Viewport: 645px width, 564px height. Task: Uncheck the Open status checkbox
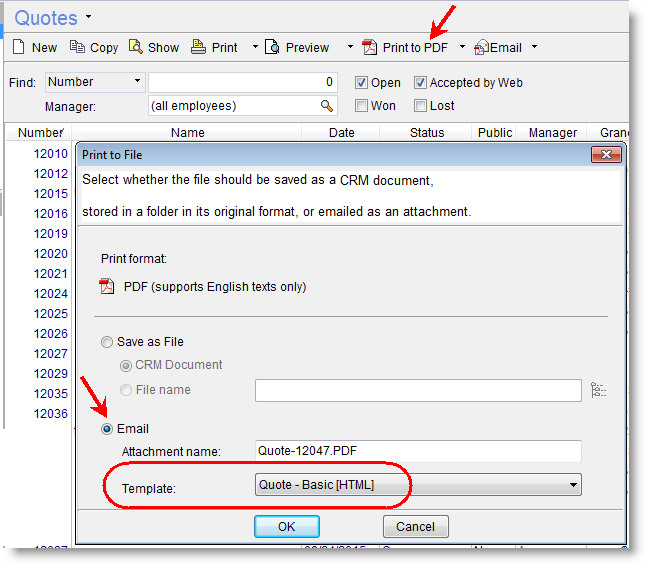click(x=361, y=83)
